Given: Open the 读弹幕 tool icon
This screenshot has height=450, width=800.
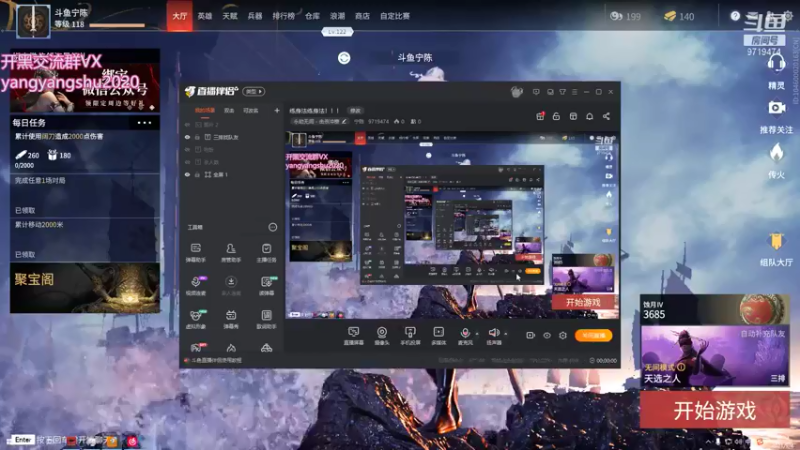Looking at the screenshot, I should (266, 285).
